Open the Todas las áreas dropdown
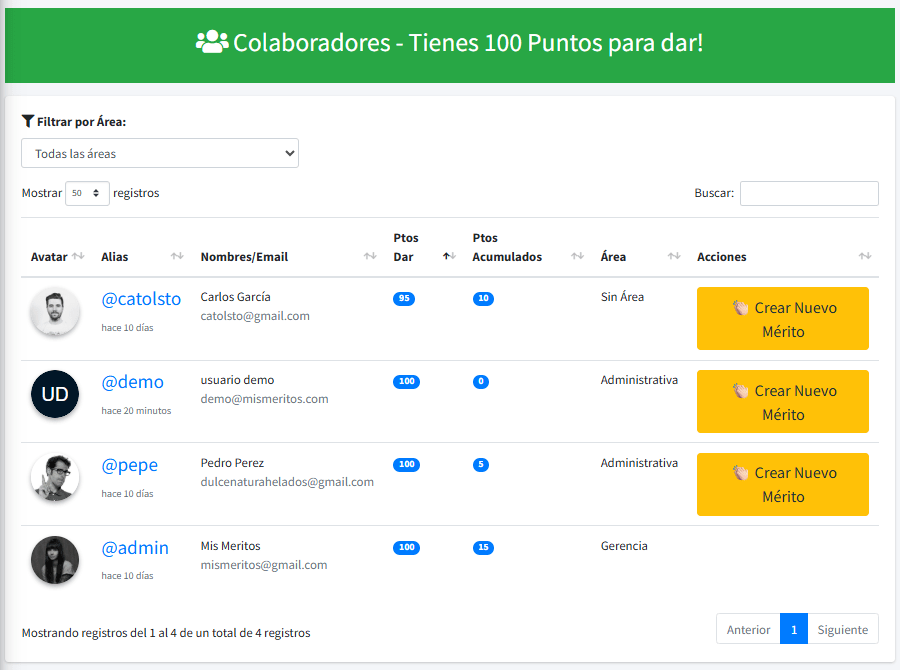 coord(160,153)
